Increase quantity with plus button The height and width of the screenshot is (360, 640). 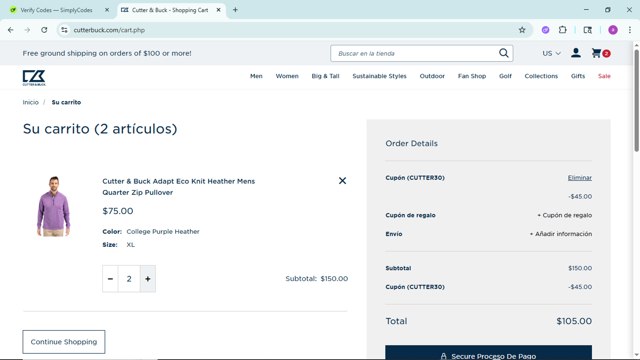(x=148, y=279)
